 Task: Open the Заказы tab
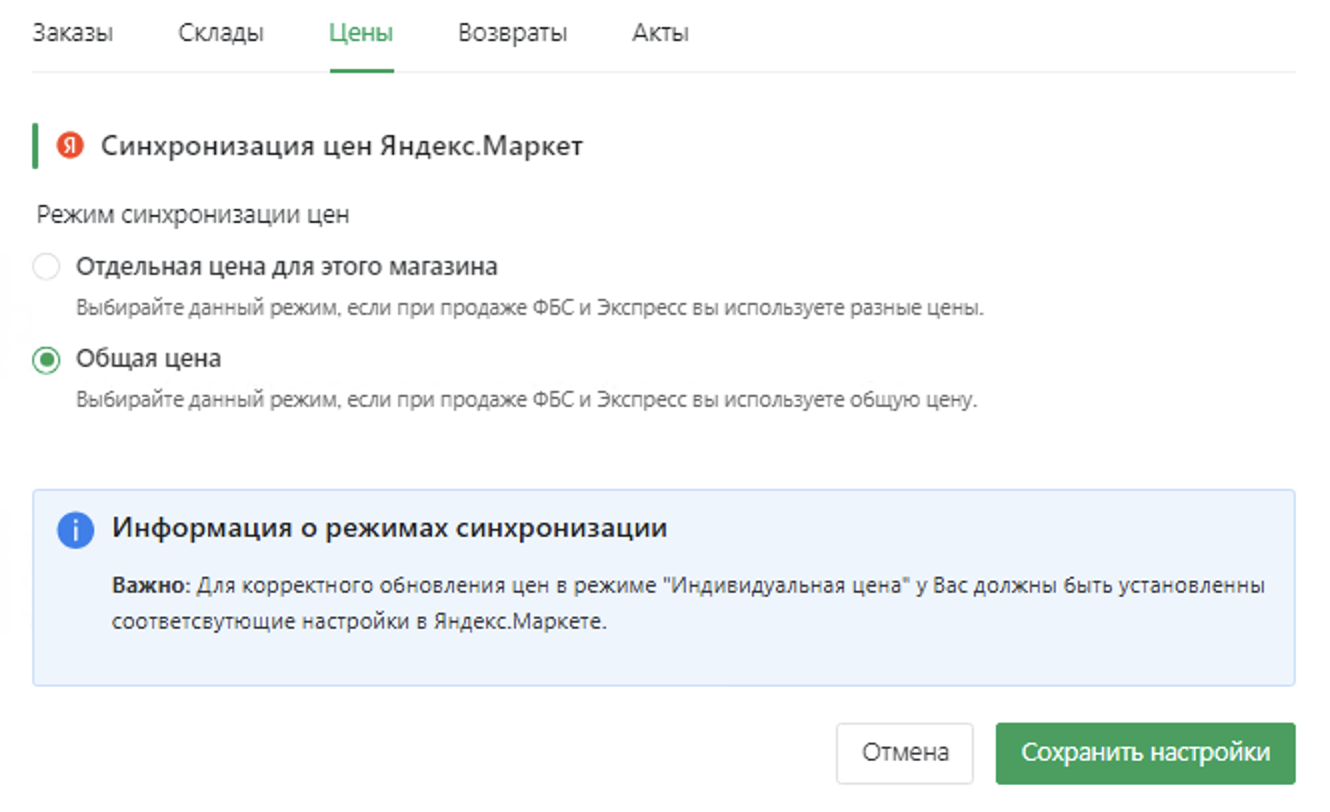pyautogui.click(x=73, y=33)
